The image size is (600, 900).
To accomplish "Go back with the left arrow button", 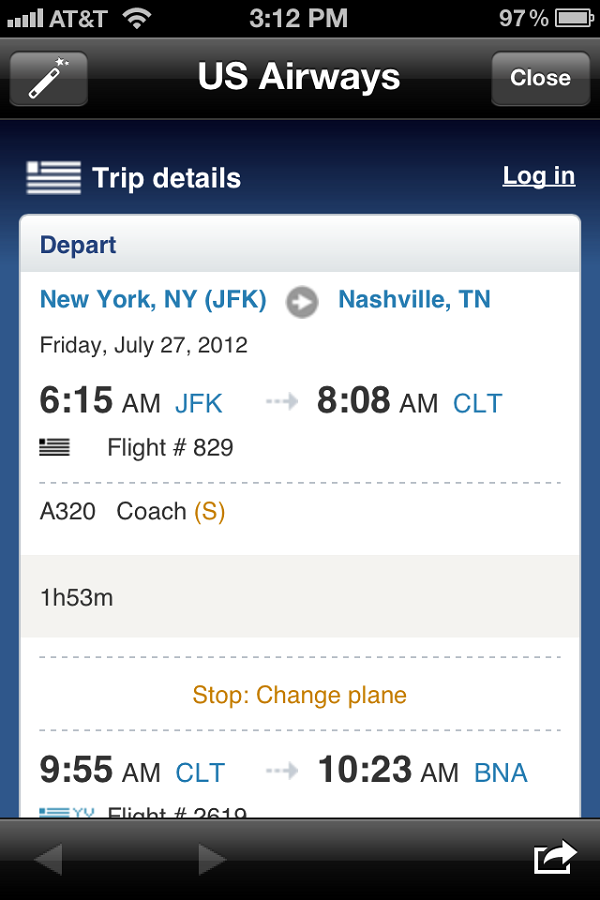I will (x=48, y=859).
